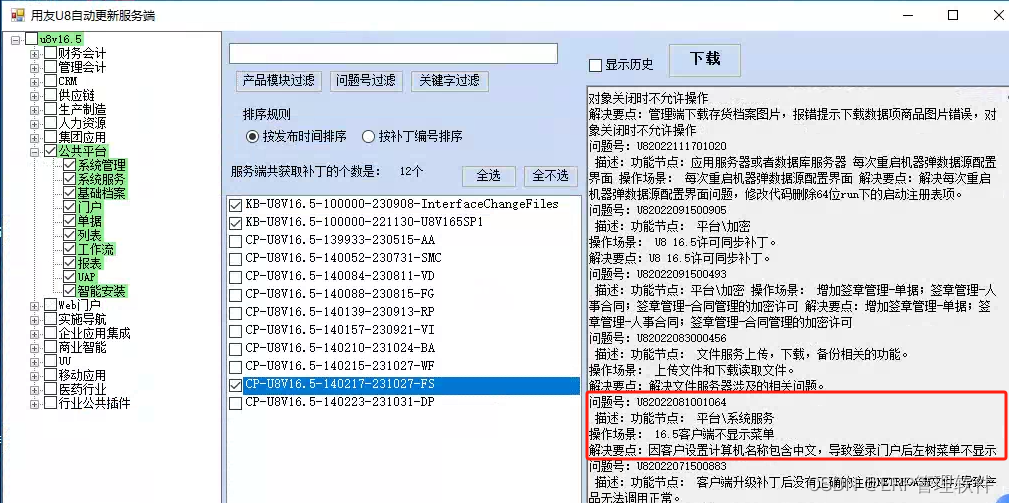Check patch CP-U8V16.5-139933-230515-AA
The image size is (1009, 503).
(x=236, y=241)
